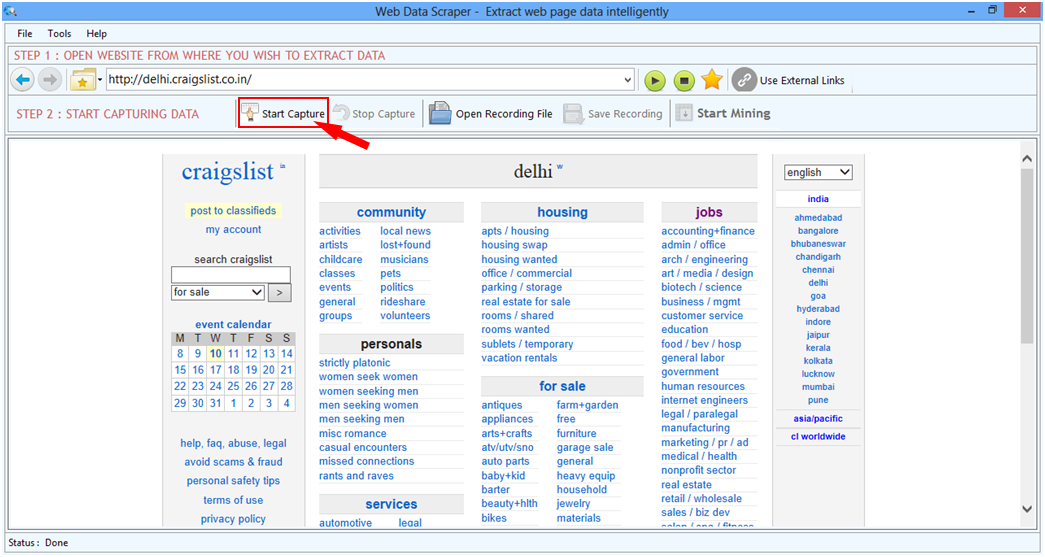Click the Use External Links chain icon
This screenshot has width=1045, height=557.
pos(744,80)
